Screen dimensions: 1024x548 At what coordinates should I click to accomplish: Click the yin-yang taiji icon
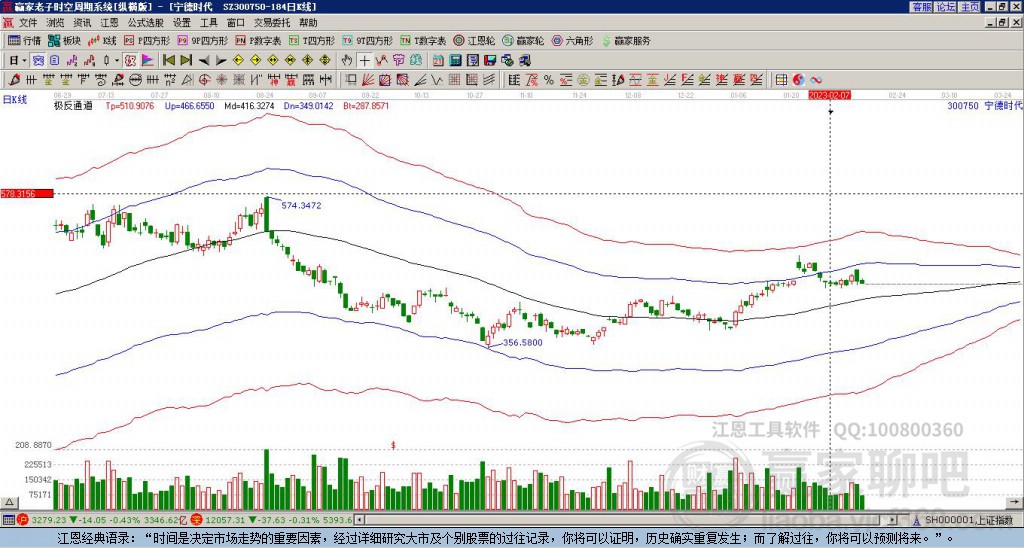pos(798,80)
